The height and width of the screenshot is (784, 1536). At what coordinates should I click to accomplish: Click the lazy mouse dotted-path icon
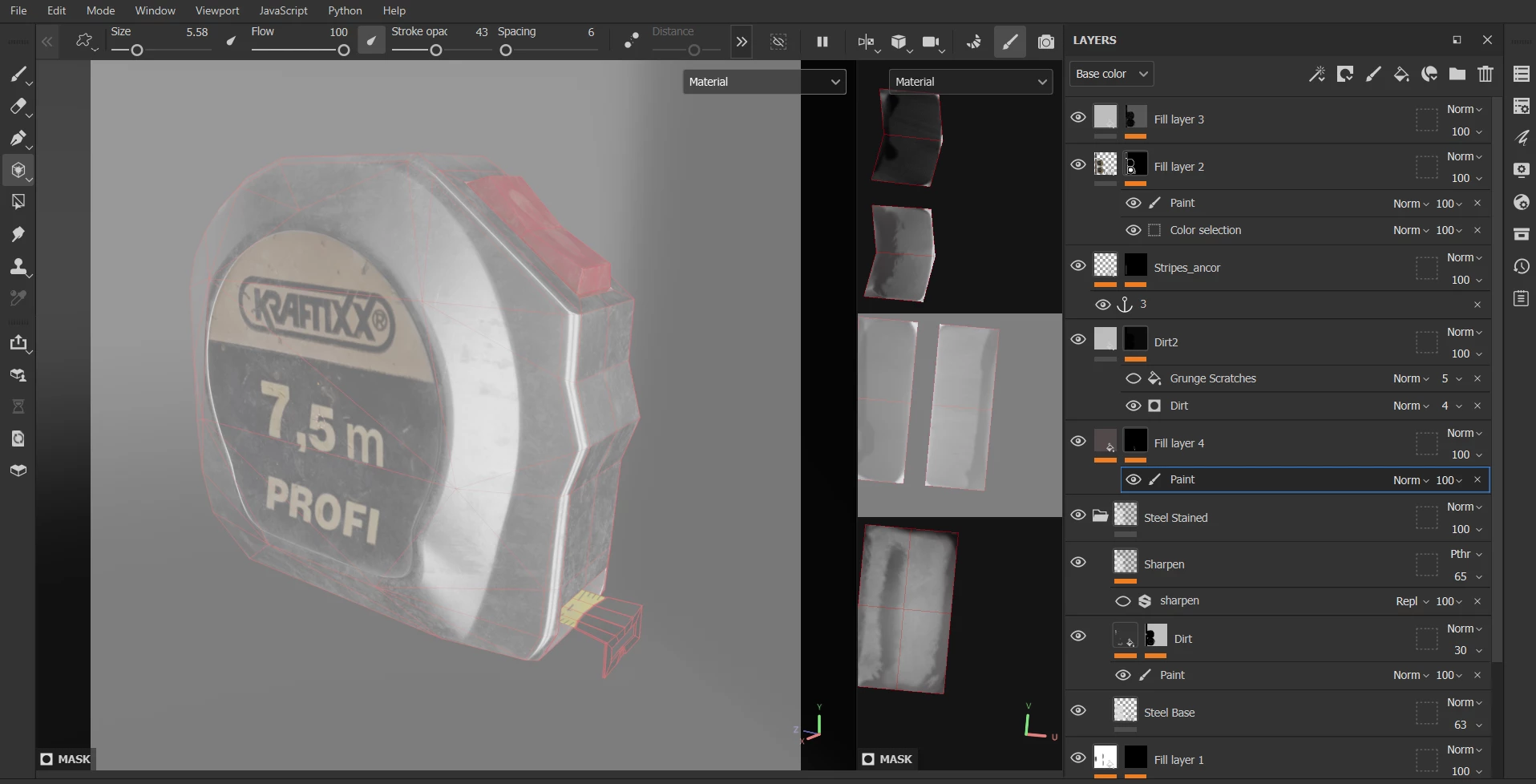632,42
